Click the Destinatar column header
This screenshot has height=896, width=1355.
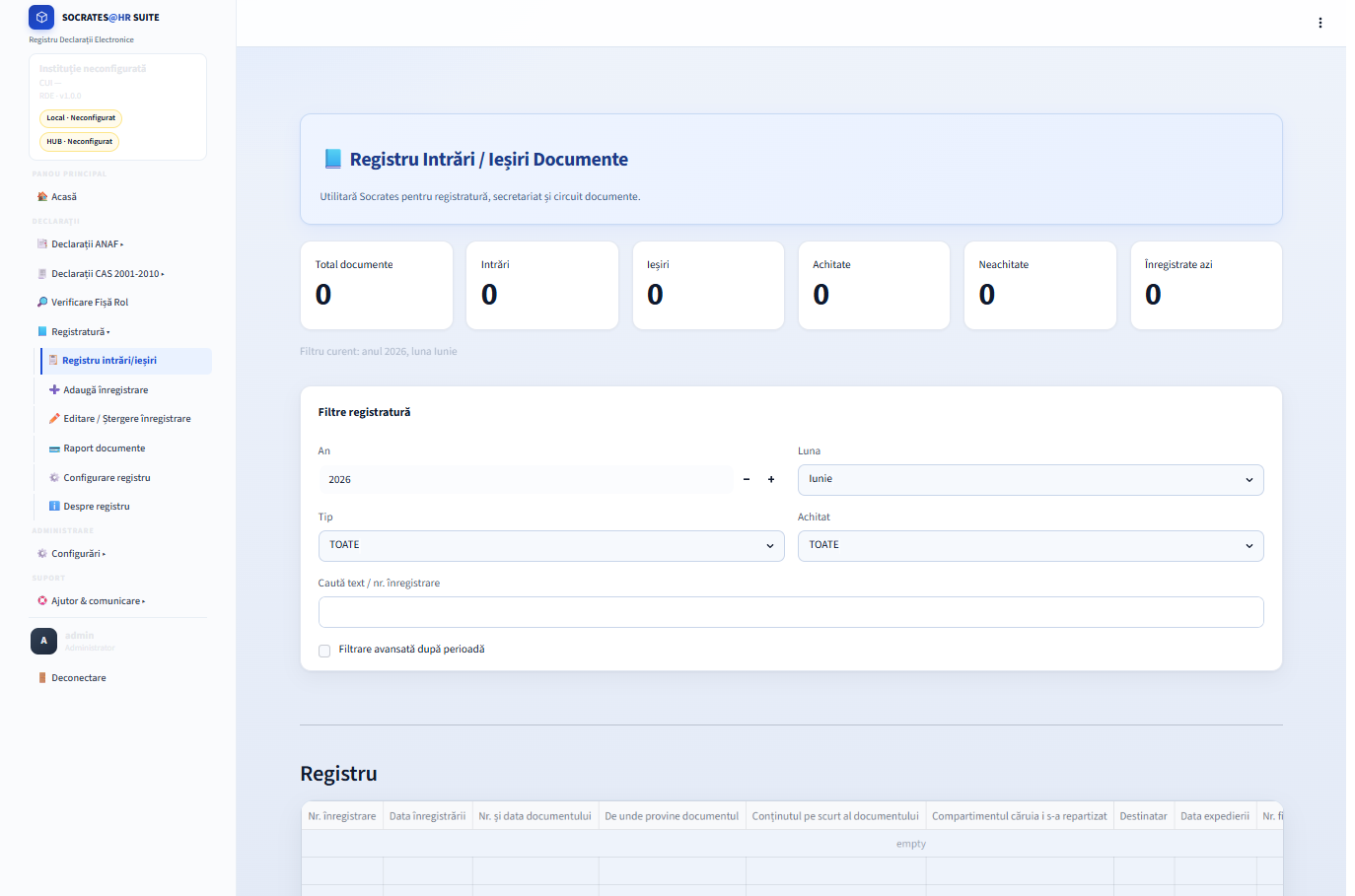click(1144, 816)
